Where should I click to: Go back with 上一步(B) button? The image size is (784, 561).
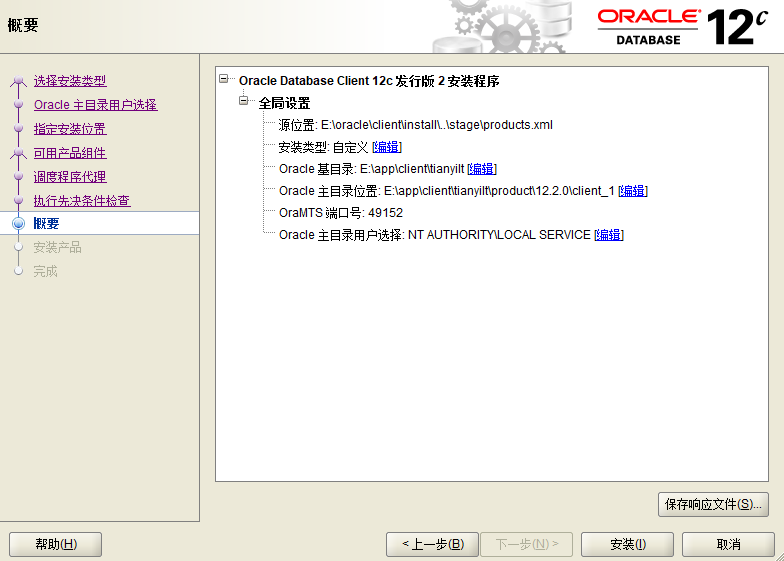coord(432,544)
